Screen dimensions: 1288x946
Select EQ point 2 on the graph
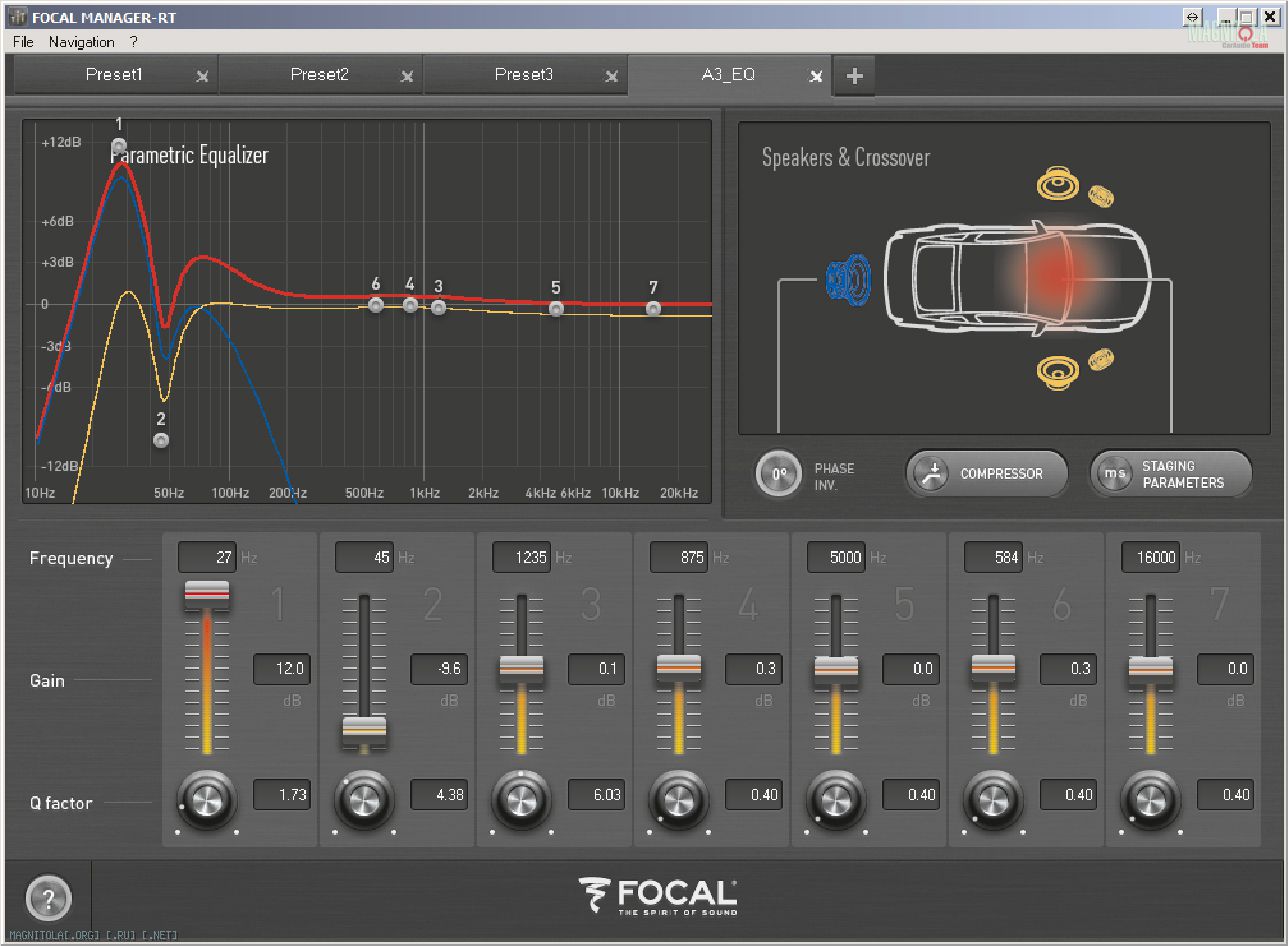point(161,440)
